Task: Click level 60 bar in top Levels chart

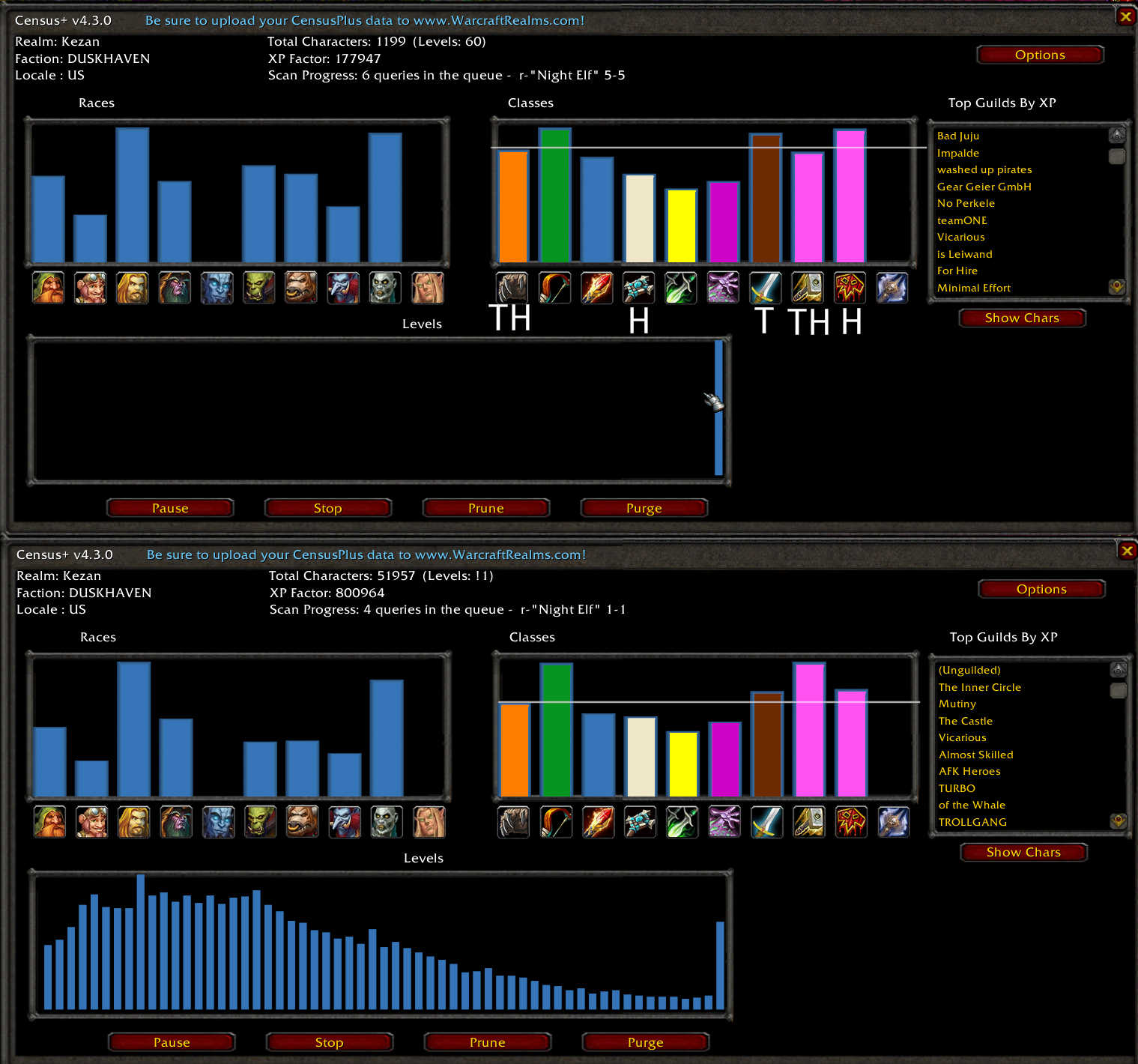Action: pos(718,408)
